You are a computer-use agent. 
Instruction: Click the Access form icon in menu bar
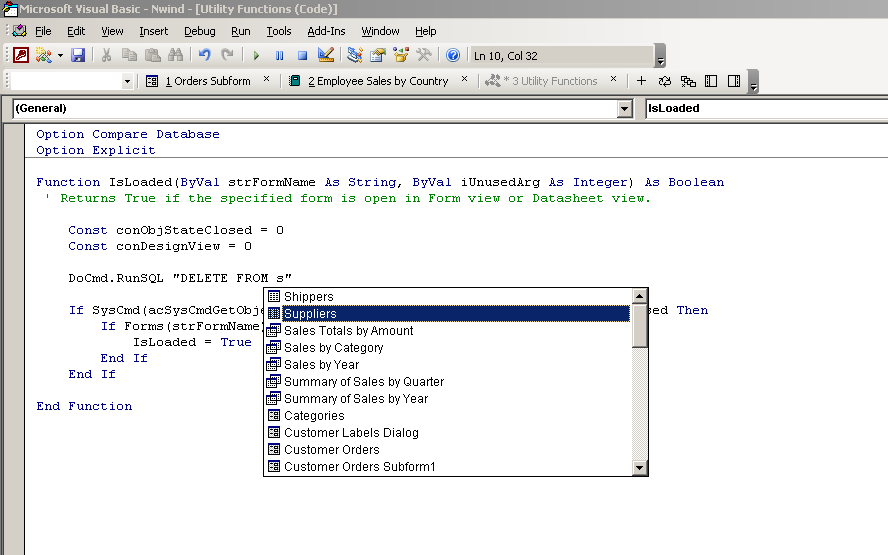click(20, 31)
